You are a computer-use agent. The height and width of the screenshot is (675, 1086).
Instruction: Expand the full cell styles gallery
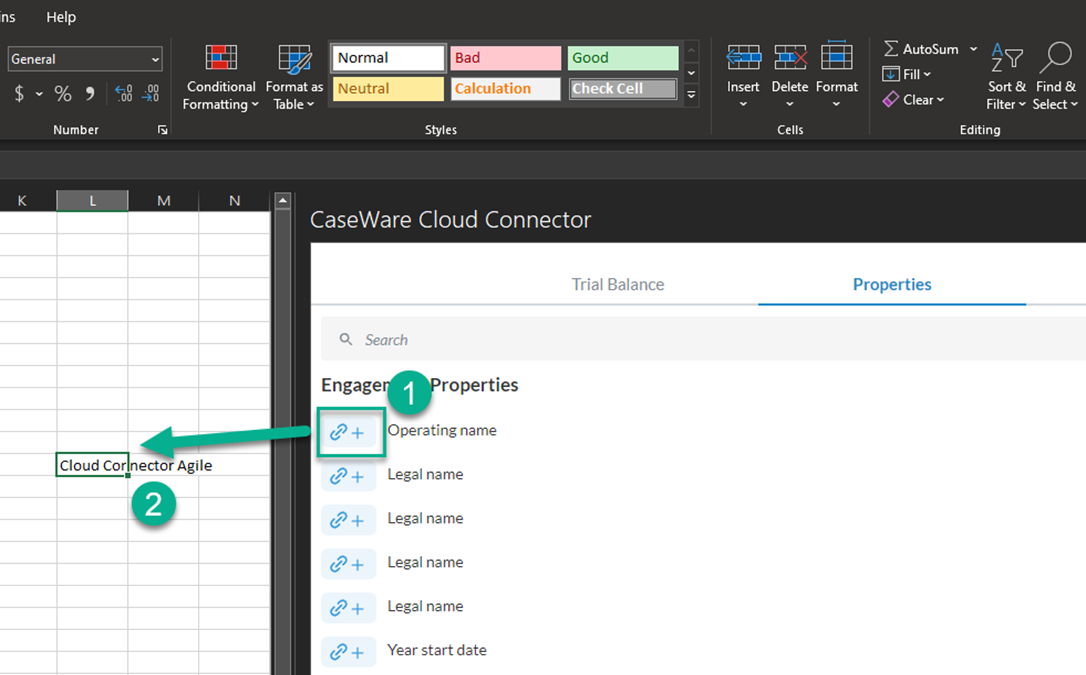coord(691,95)
